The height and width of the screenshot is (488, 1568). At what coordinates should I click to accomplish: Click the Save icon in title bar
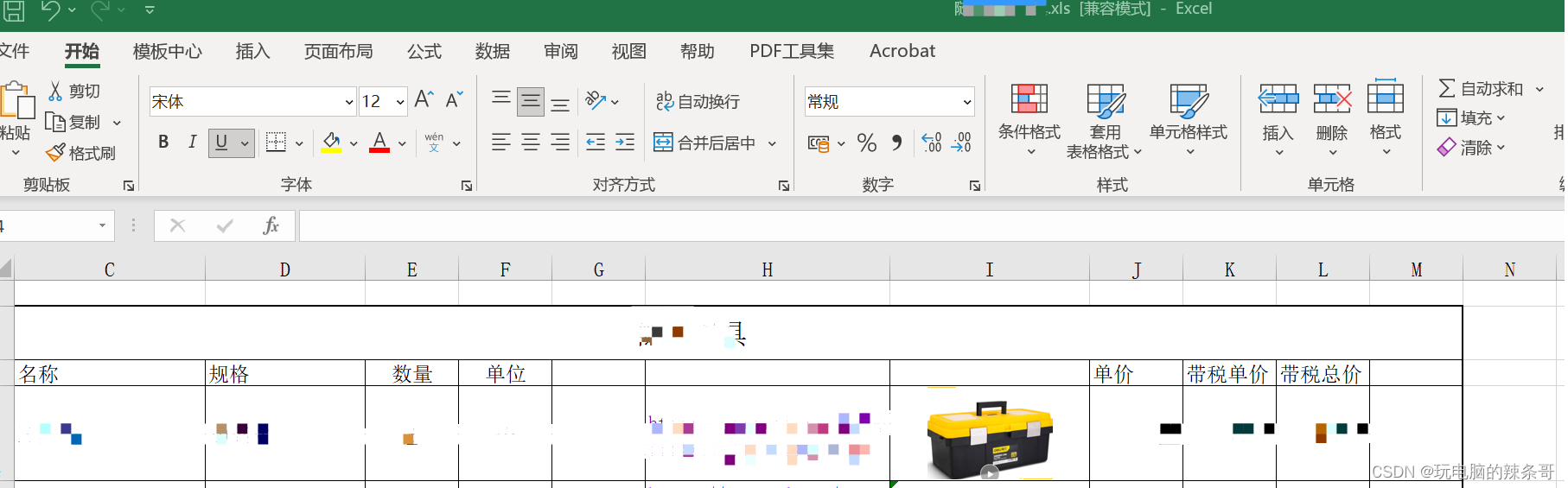tap(13, 10)
